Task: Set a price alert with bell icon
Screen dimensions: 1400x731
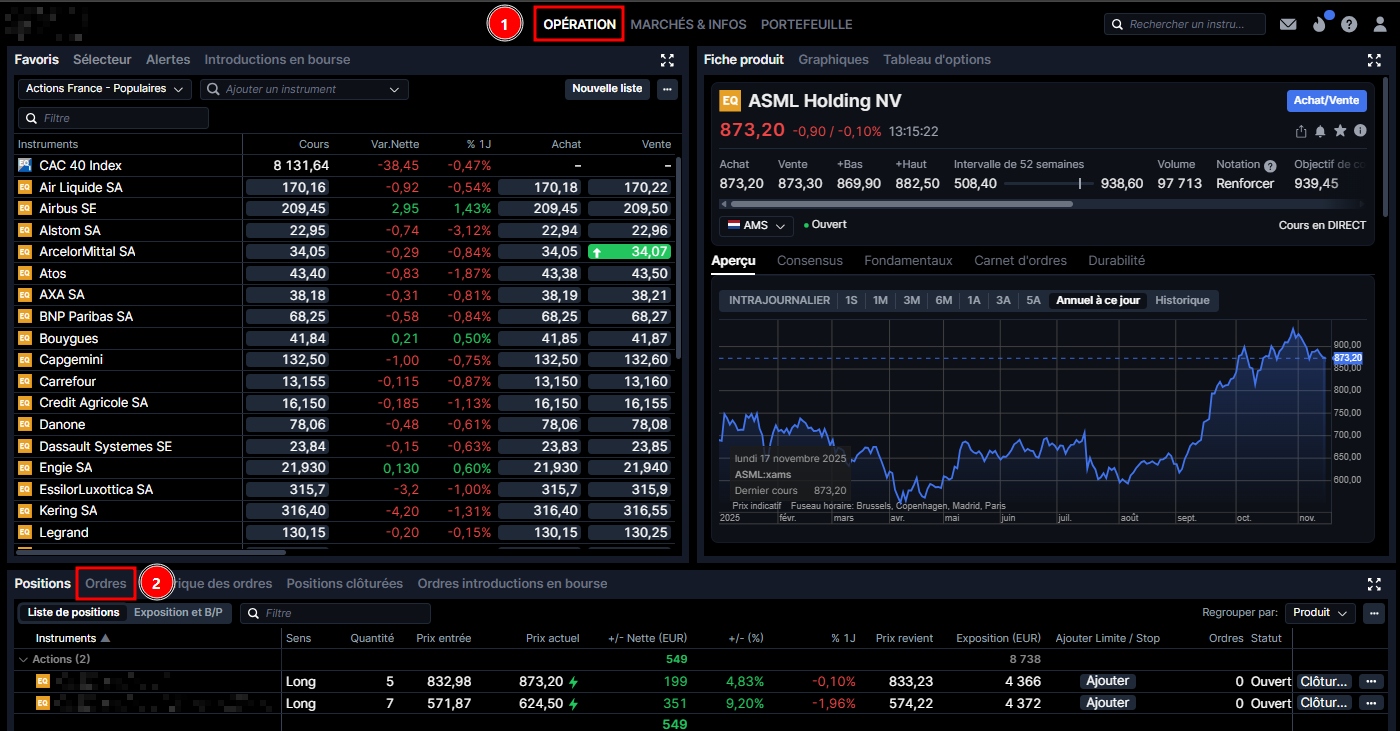Action: (1320, 131)
